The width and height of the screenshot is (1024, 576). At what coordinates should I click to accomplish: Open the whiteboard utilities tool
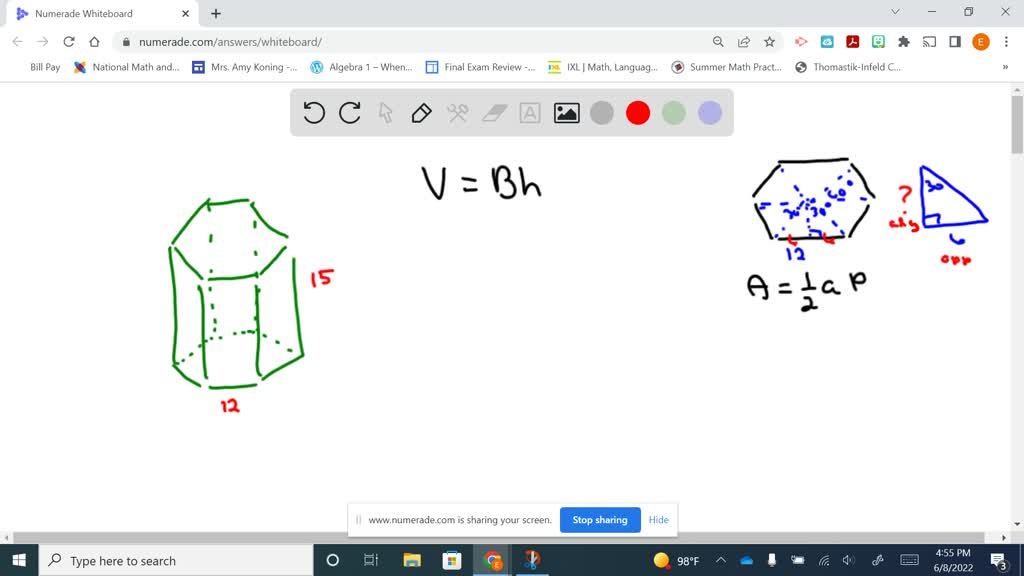[x=457, y=113]
